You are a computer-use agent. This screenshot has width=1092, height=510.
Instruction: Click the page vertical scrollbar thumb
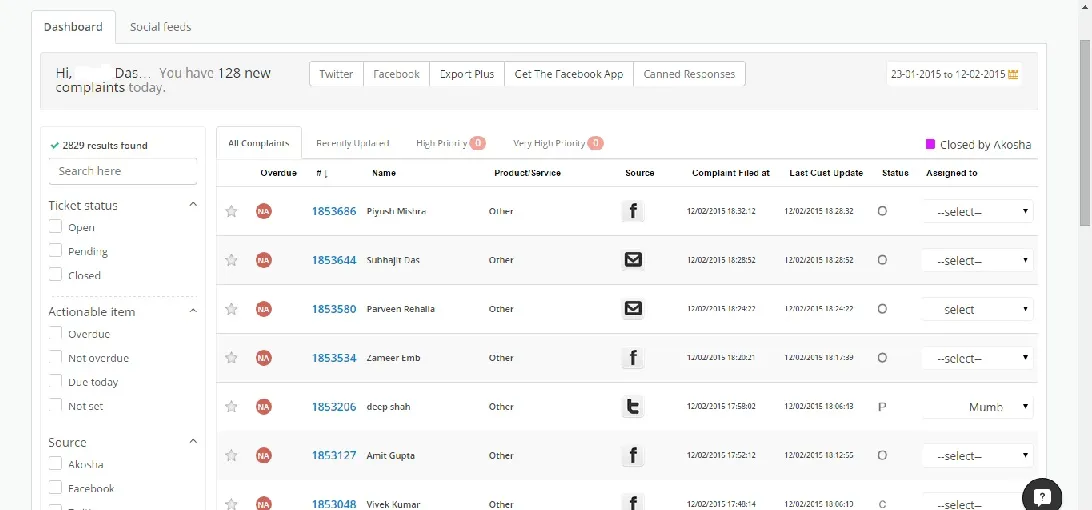pyautogui.click(x=1085, y=132)
